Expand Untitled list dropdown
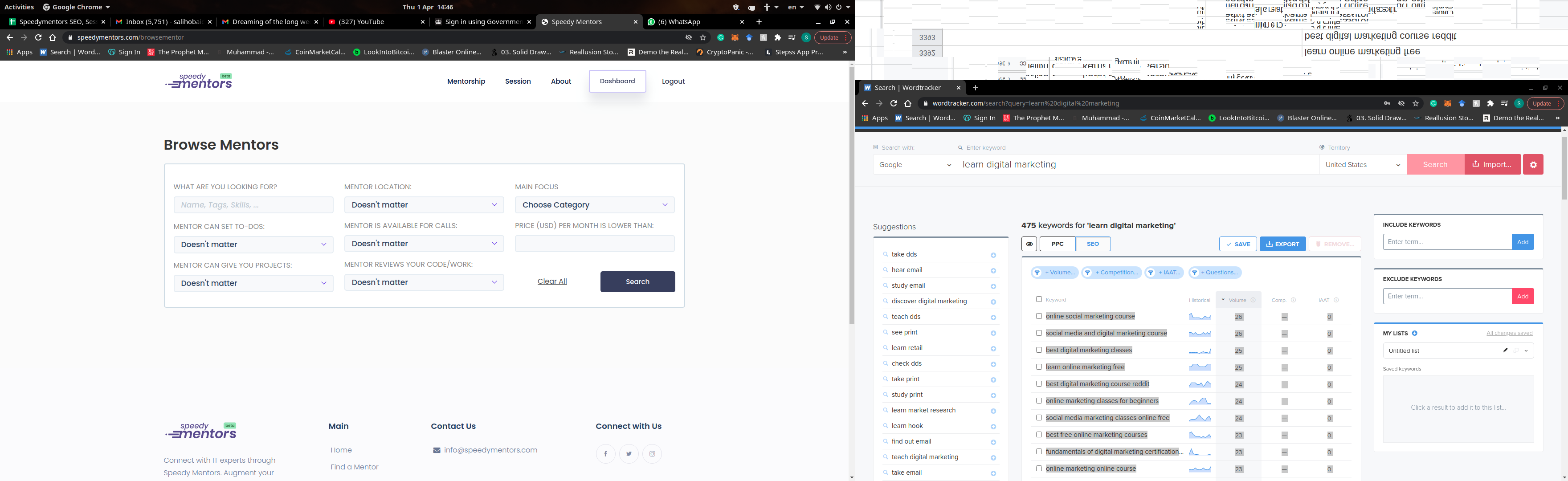The height and width of the screenshot is (481, 1568). pos(1526,351)
